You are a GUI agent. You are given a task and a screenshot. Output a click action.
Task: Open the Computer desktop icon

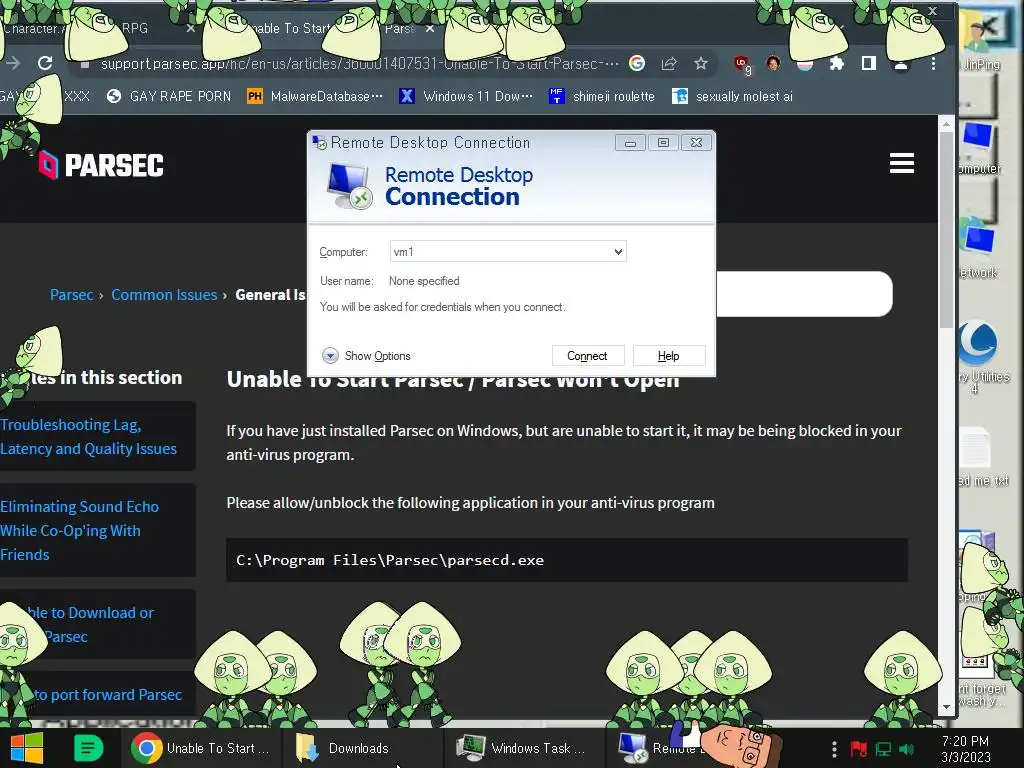(x=979, y=148)
